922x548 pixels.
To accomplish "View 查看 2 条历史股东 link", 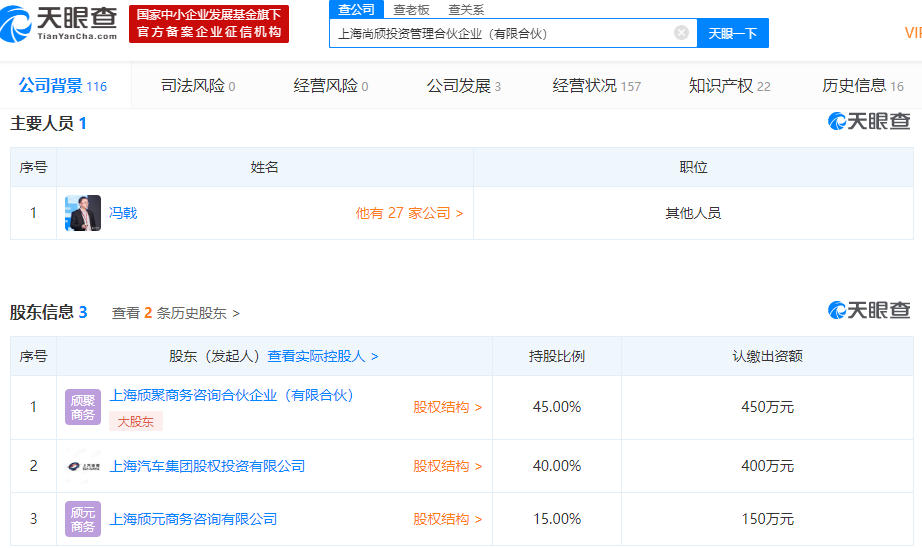I will (176, 313).
